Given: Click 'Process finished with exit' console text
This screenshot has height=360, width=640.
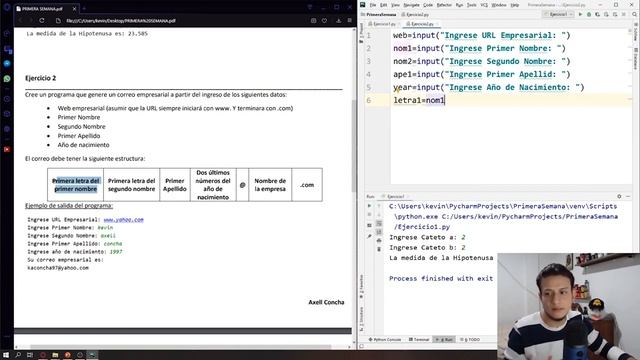Looking at the screenshot, I should coord(441,278).
